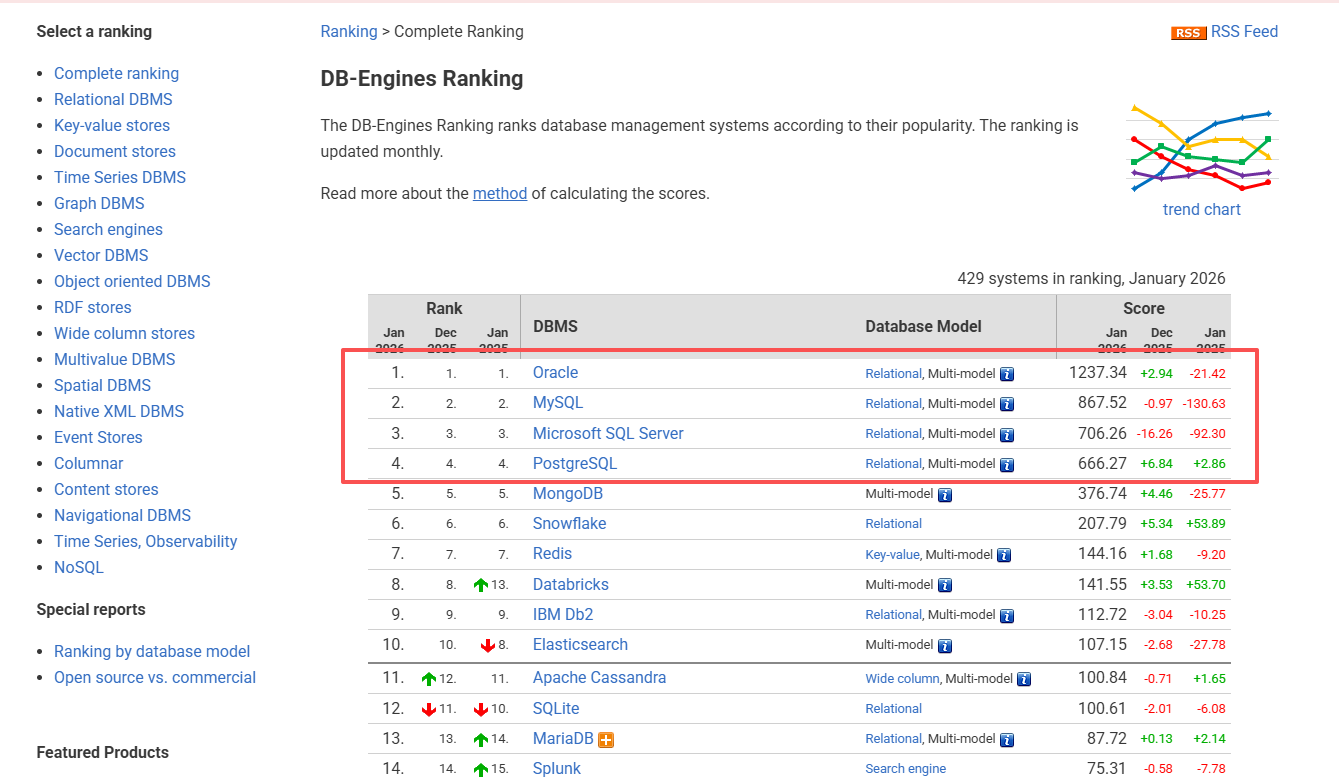Viewport: 1339px width, 780px height.
Task: Click green up arrow in Splunk row
Action: [481, 770]
